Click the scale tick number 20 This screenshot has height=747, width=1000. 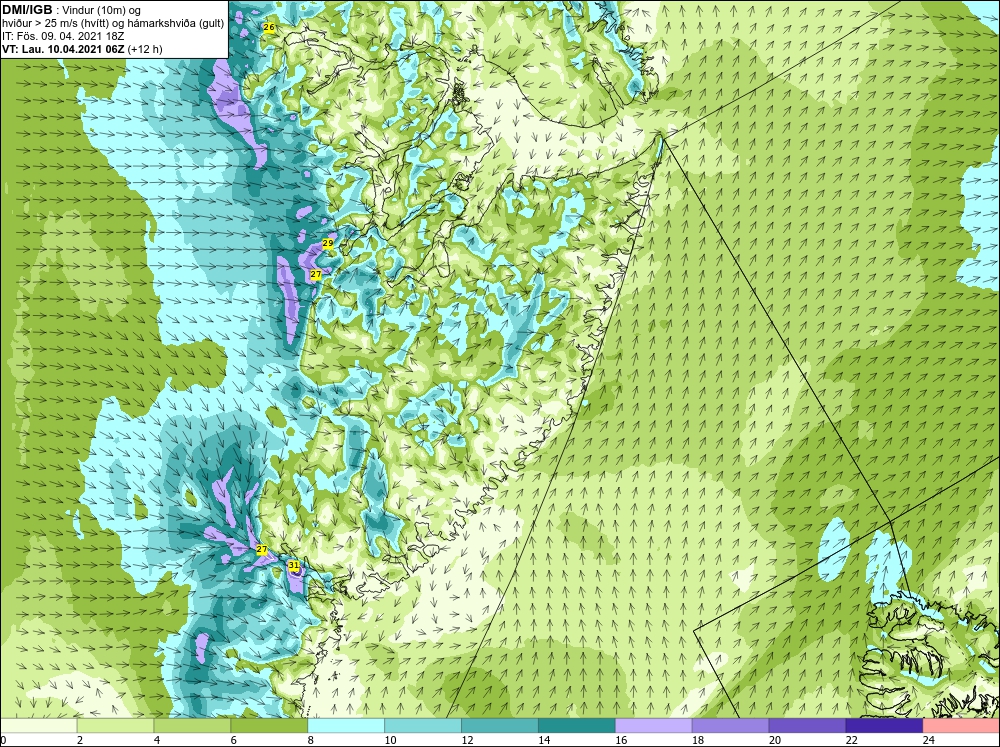point(775,740)
